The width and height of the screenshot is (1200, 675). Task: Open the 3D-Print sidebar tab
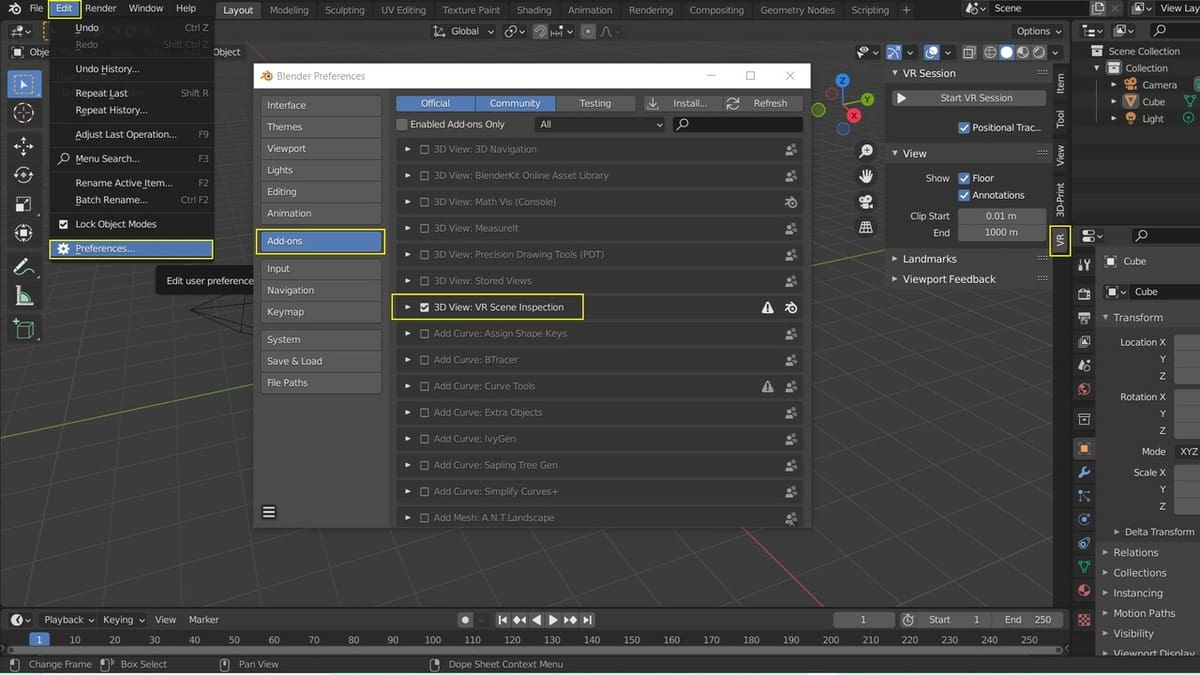[1060, 200]
